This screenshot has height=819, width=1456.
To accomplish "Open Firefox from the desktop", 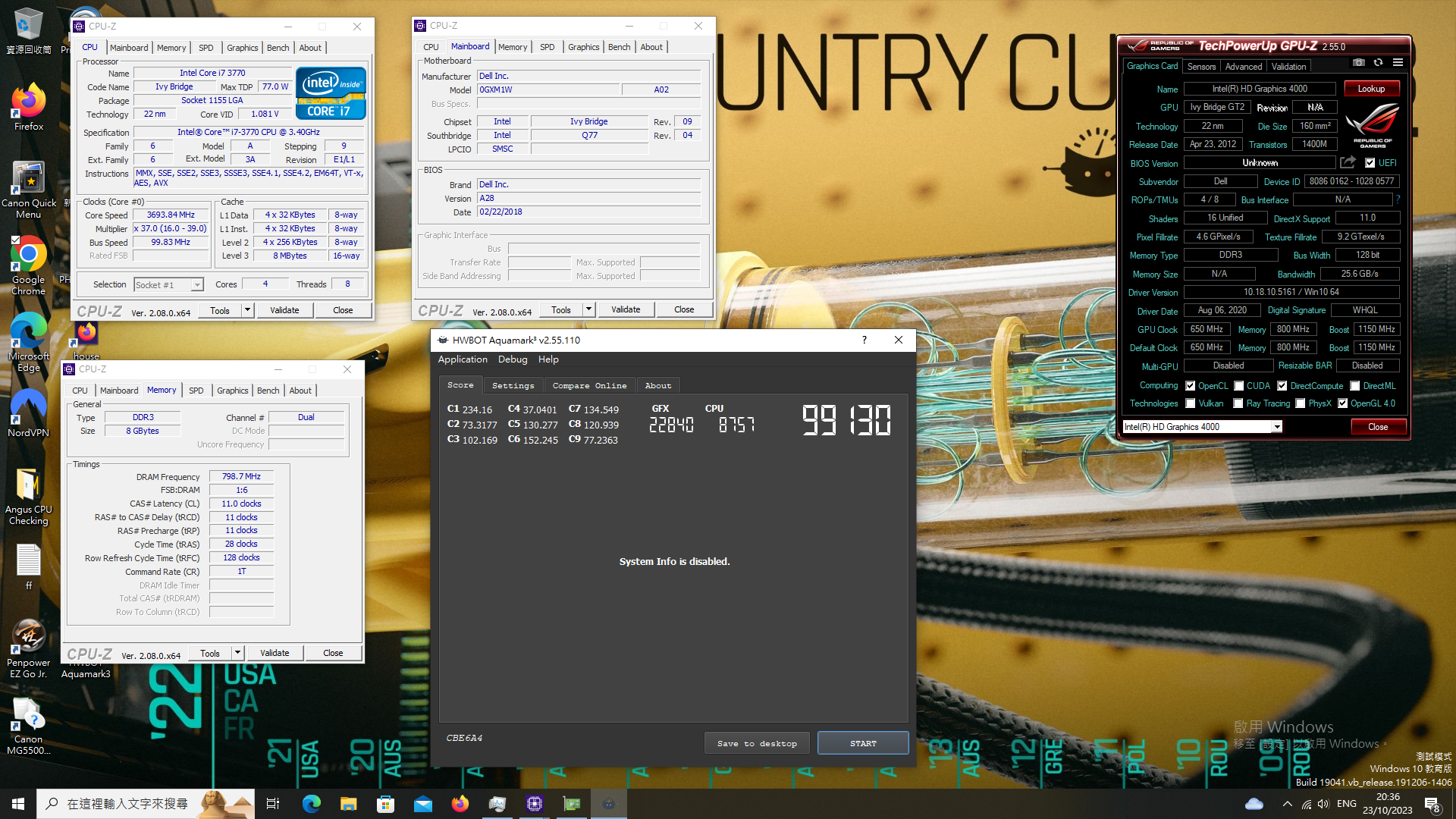I will (29, 107).
